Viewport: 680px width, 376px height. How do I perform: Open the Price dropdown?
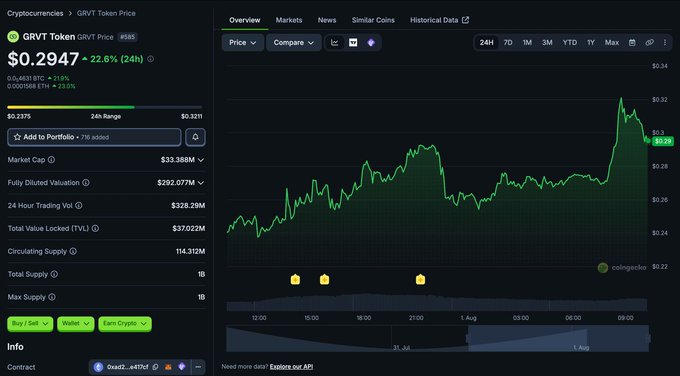(x=243, y=43)
